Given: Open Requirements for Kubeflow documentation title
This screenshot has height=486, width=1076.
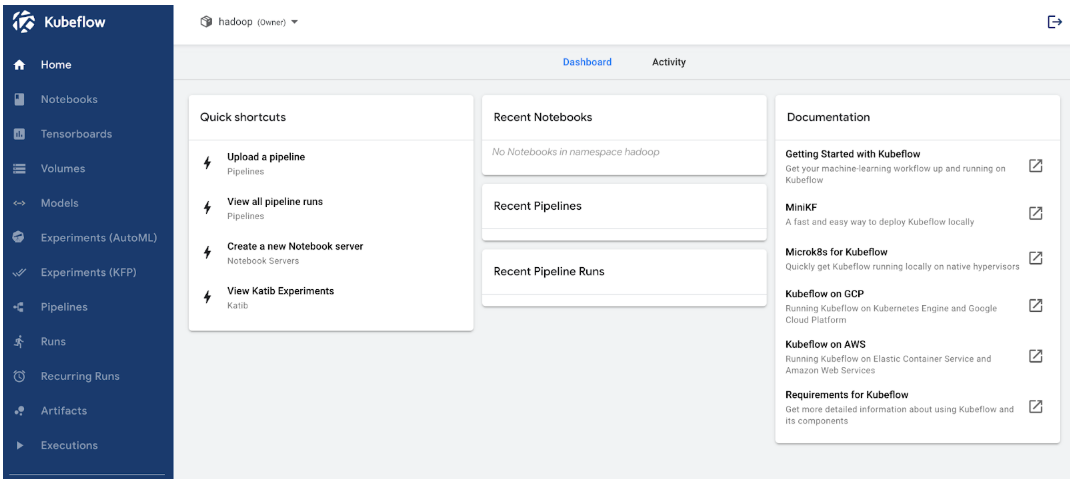Looking at the screenshot, I should (847, 395).
